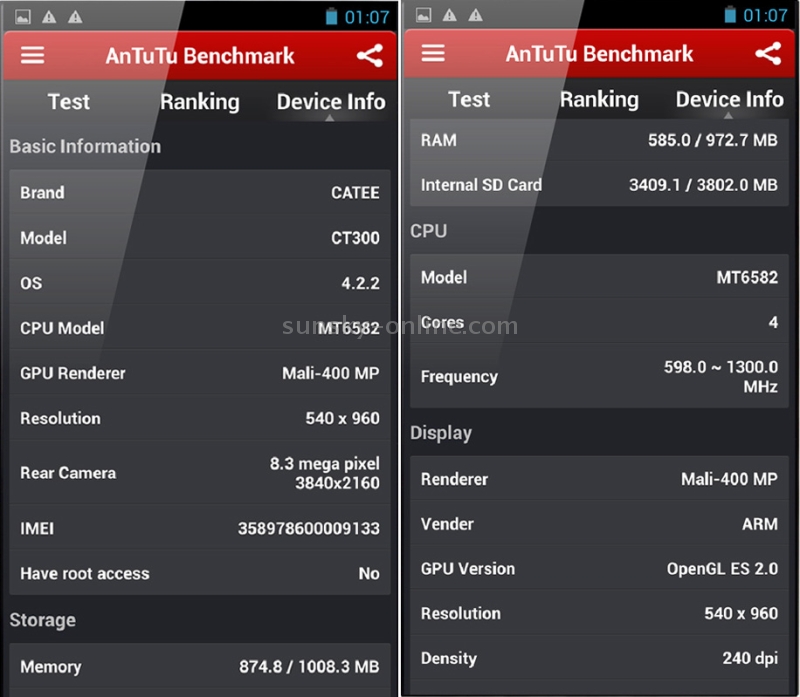Screen dimensions: 800x697
Task: Switch to Ranking tab on left screen
Action: [x=199, y=102]
